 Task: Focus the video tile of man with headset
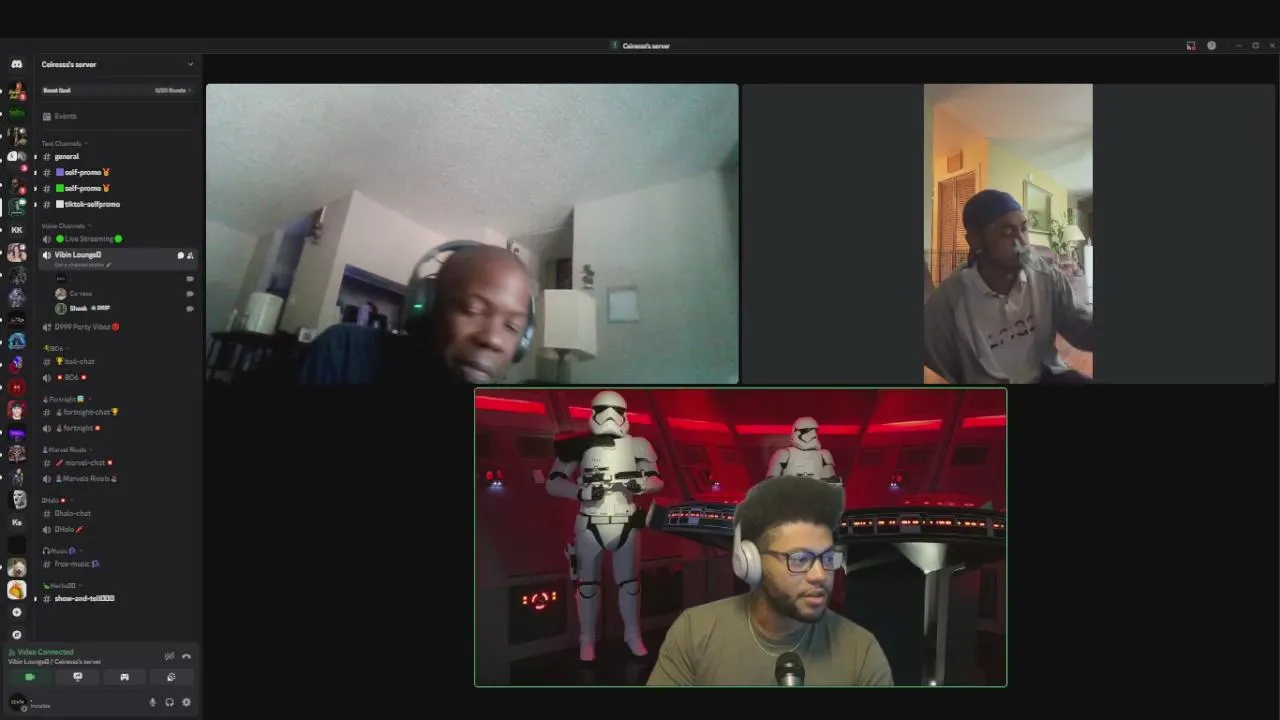[x=472, y=234]
